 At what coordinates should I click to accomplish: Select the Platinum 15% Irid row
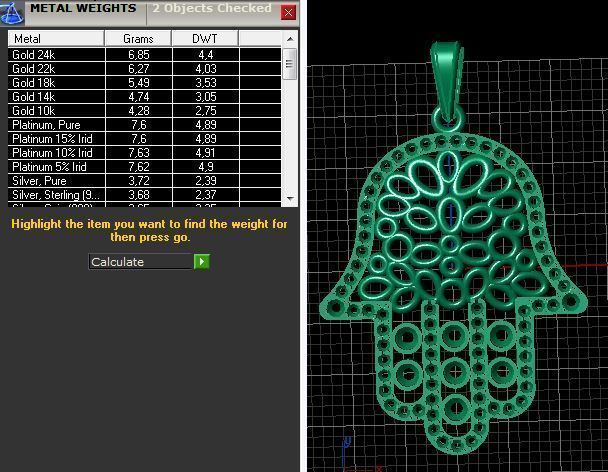145,138
